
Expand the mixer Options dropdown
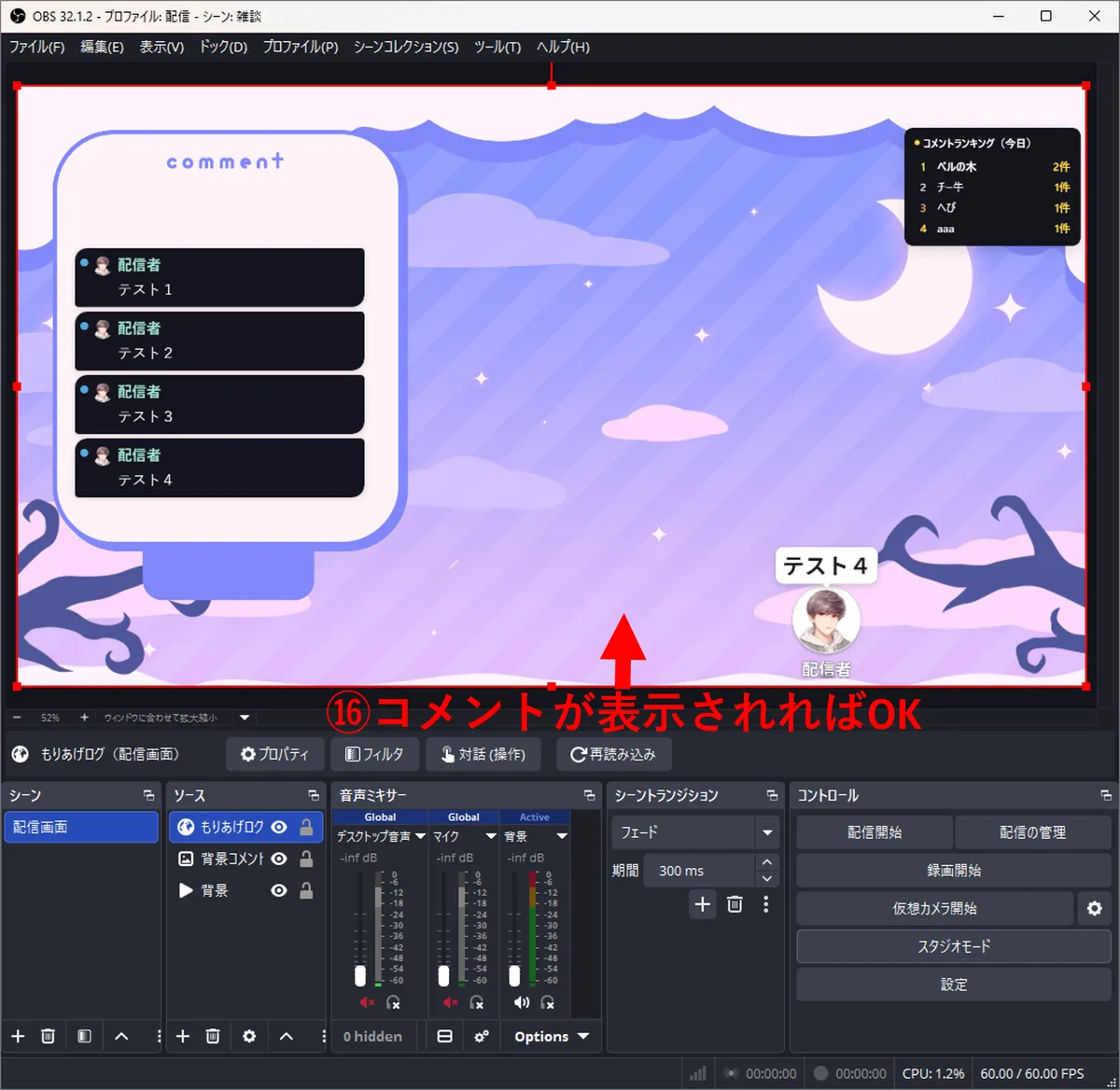click(552, 1036)
